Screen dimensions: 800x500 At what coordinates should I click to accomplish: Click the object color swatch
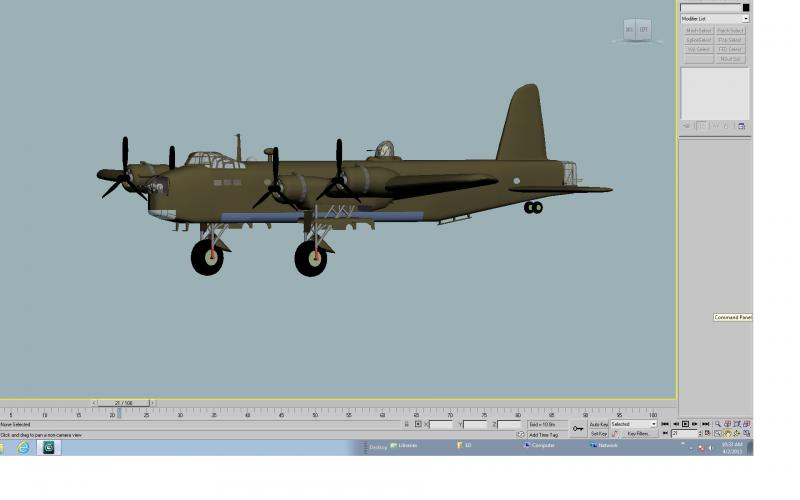tap(746, 8)
